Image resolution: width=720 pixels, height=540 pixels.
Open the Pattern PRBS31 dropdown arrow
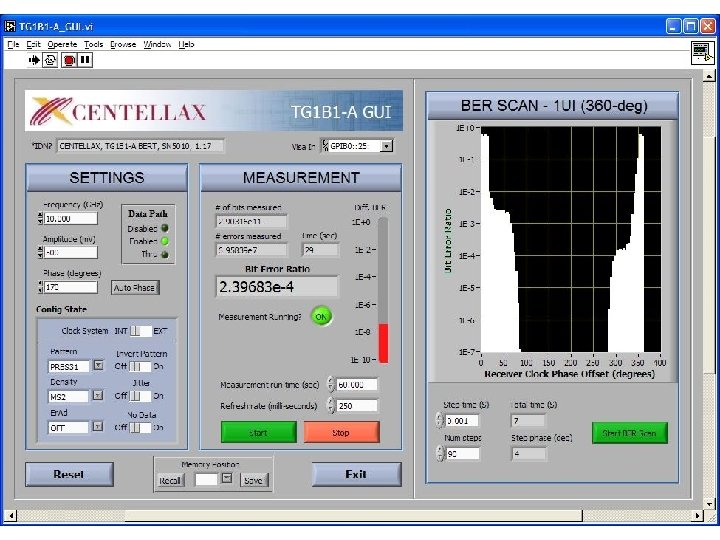pyautogui.click(x=98, y=366)
